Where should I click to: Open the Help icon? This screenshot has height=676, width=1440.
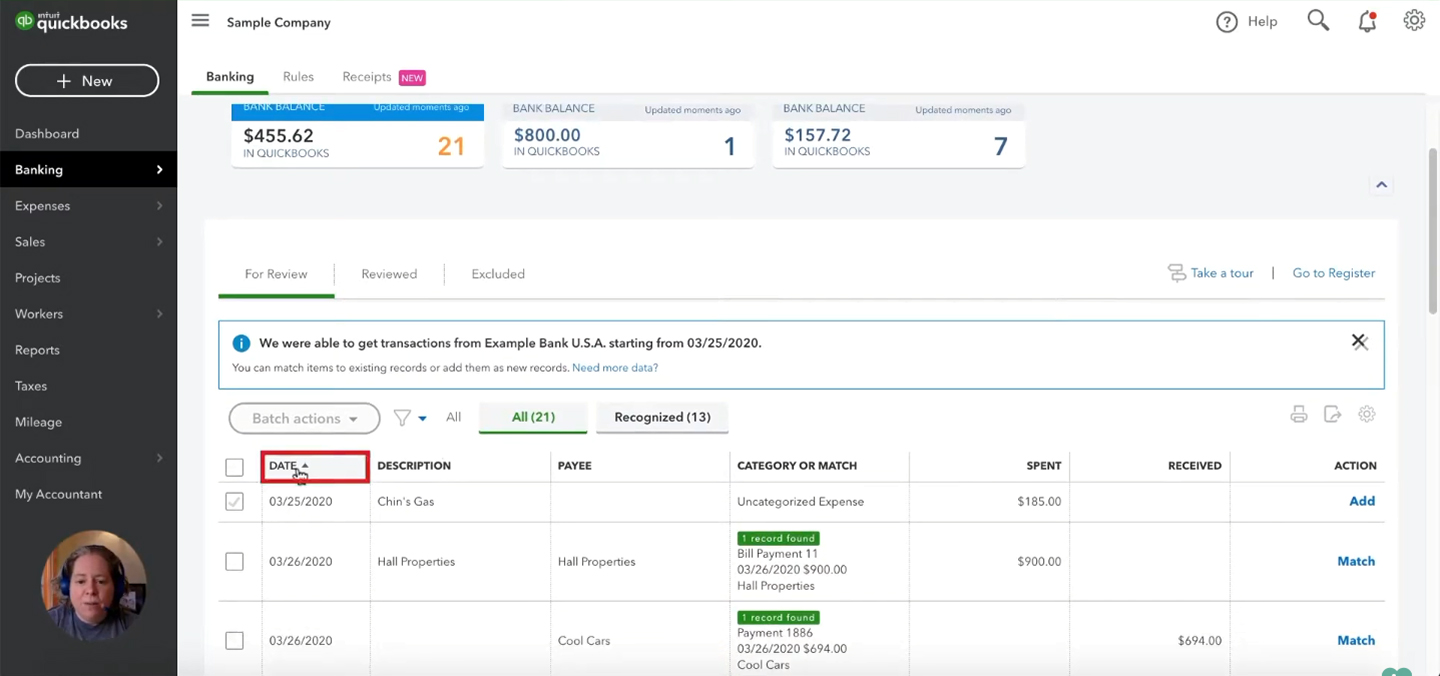point(1227,22)
